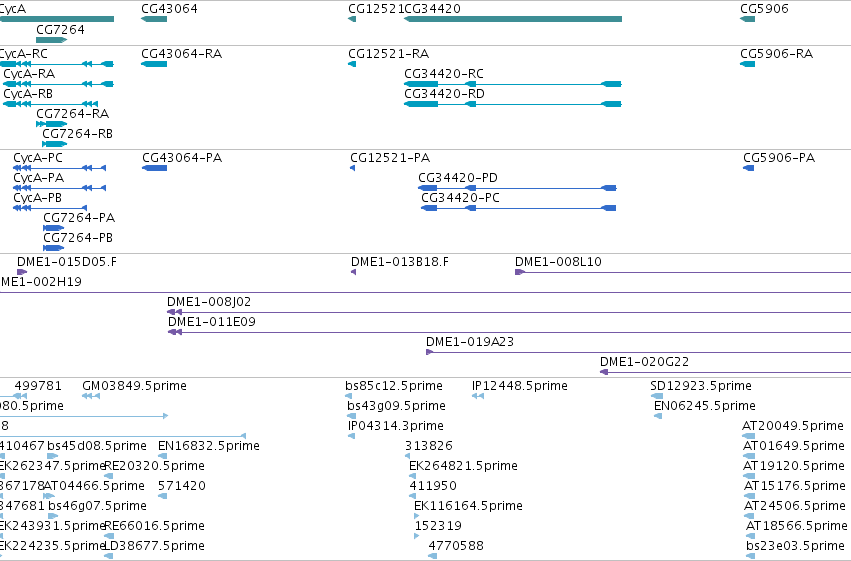This screenshot has height=561, width=851.
Task: Click EST SD12923.5prime label
Action: click(701, 386)
